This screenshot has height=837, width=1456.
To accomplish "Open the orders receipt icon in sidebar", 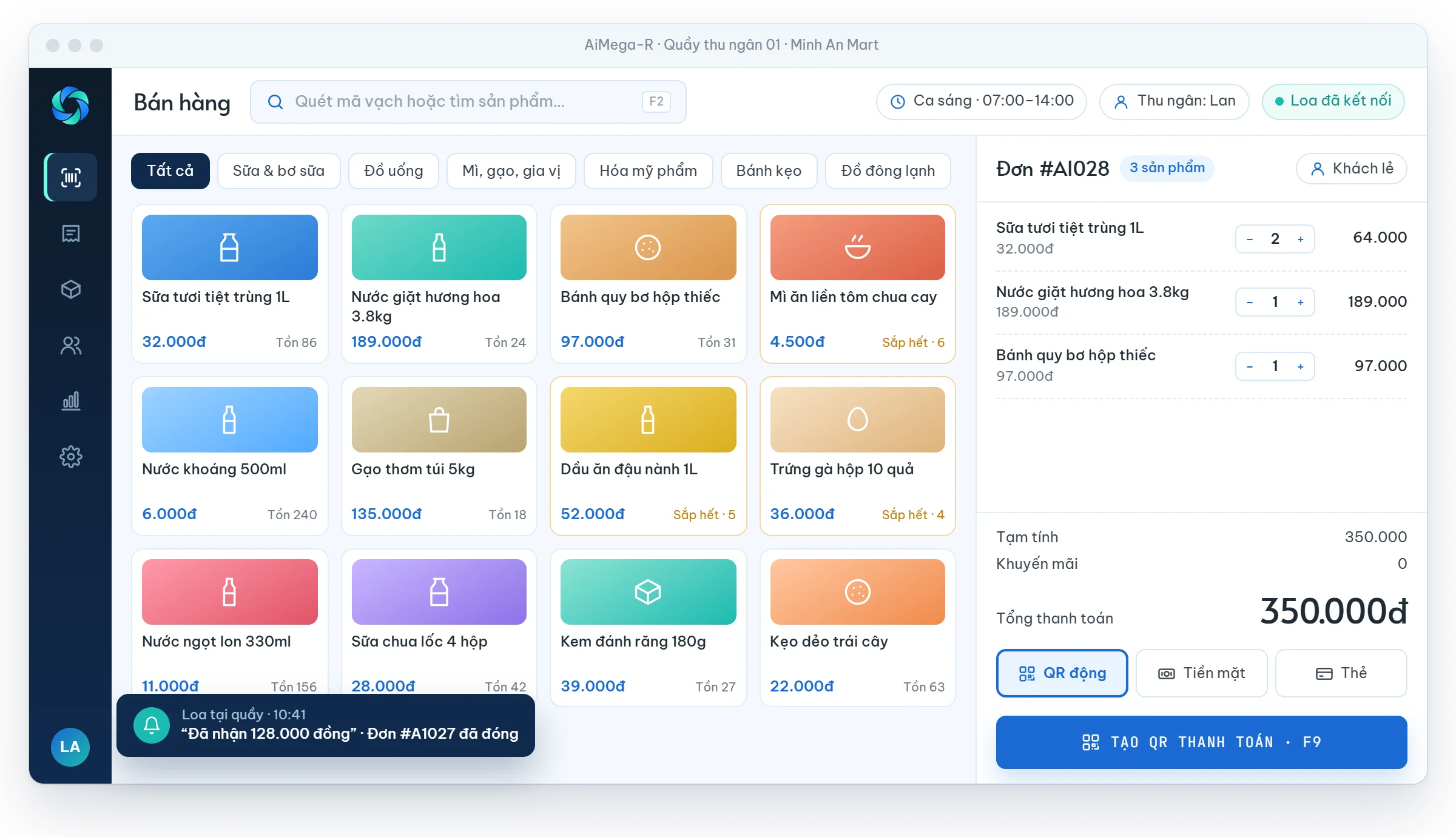I will (71, 234).
